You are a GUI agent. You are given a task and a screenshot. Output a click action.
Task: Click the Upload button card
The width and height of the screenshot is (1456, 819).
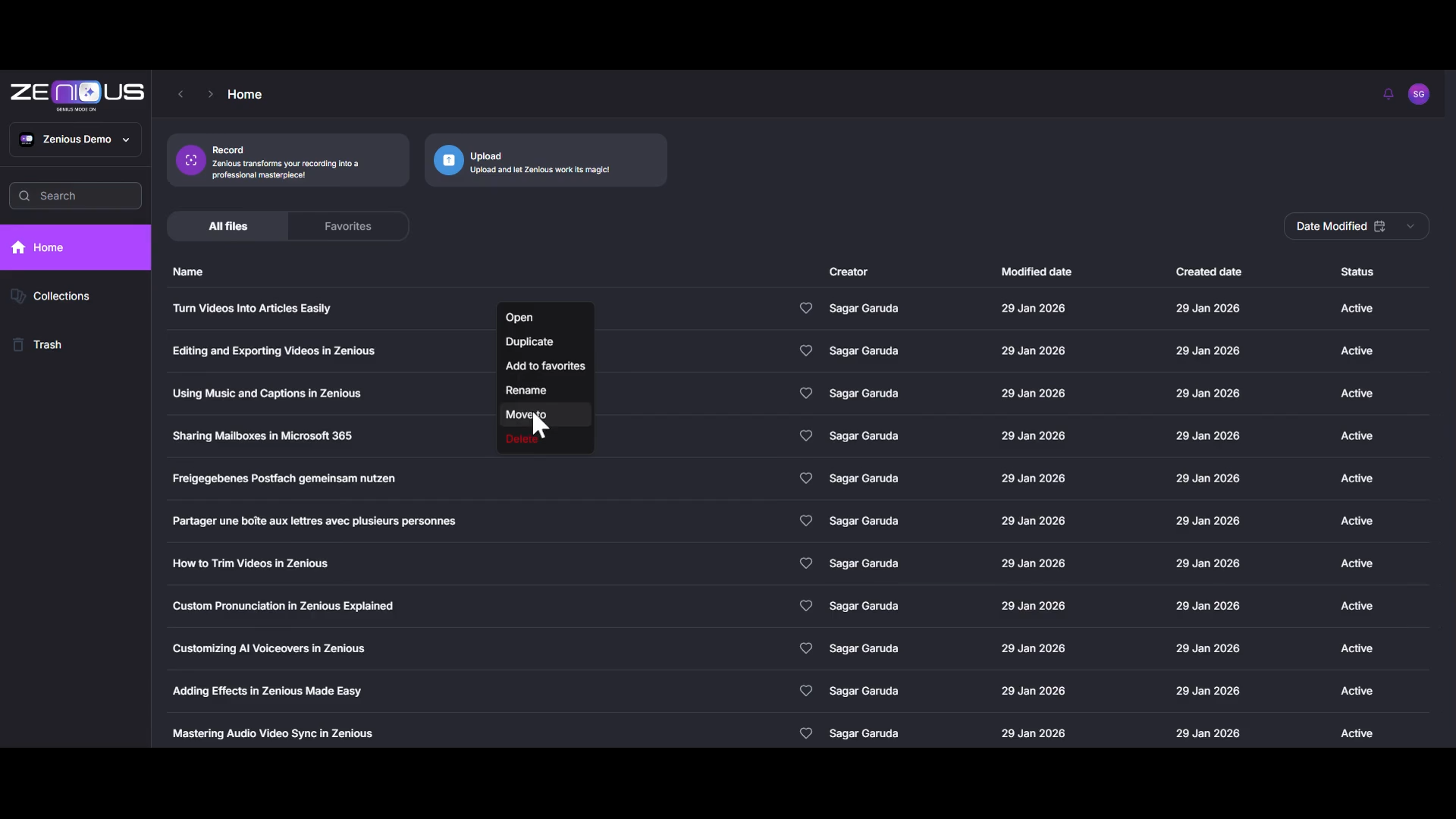[546, 160]
